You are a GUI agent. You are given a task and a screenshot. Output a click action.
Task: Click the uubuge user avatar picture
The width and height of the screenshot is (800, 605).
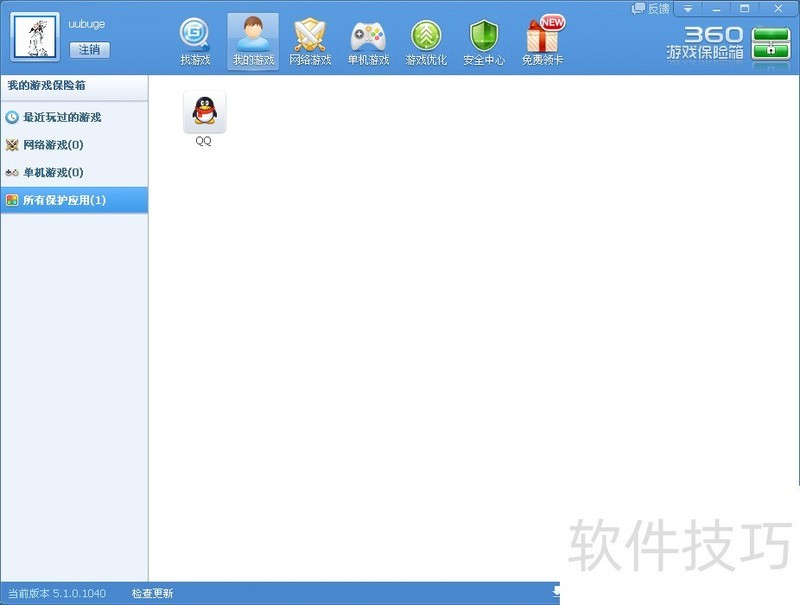point(35,37)
